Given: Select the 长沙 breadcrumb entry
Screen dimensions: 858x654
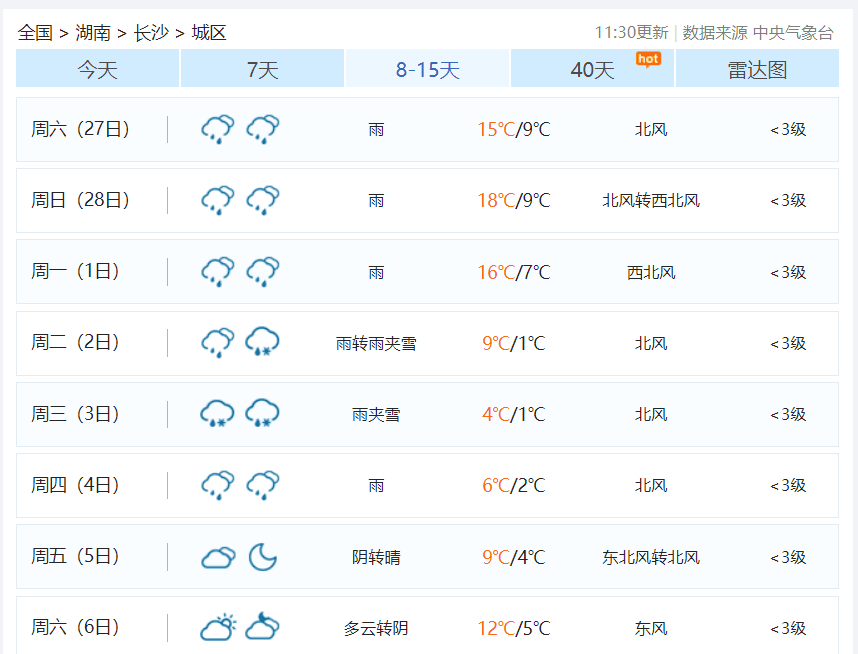Looking at the screenshot, I should pyautogui.click(x=150, y=32).
